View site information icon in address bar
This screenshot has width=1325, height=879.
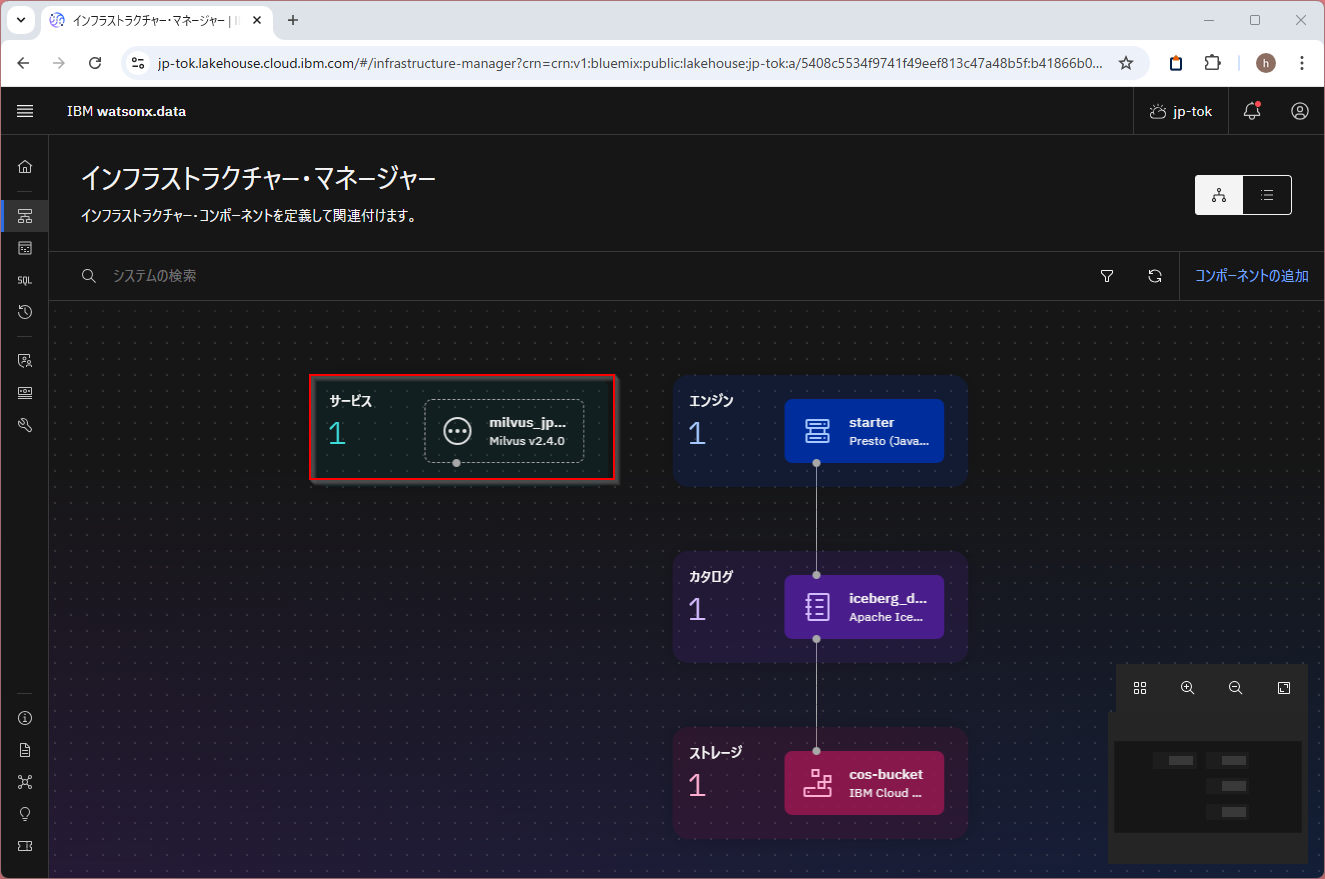139,63
